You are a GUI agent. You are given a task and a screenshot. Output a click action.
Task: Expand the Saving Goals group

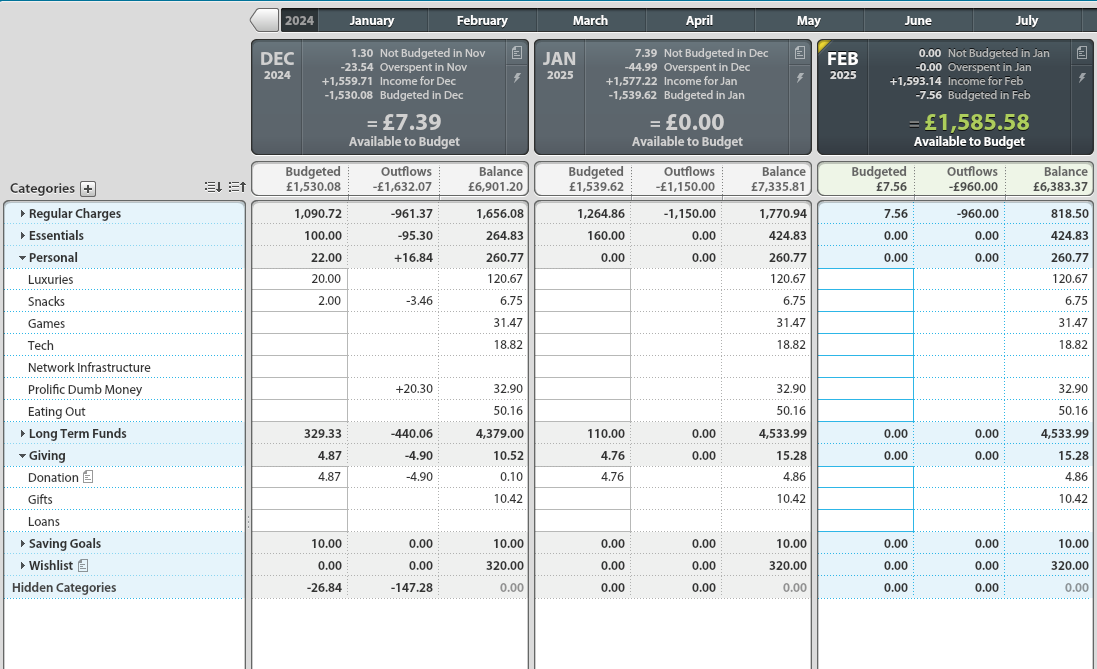pos(22,543)
